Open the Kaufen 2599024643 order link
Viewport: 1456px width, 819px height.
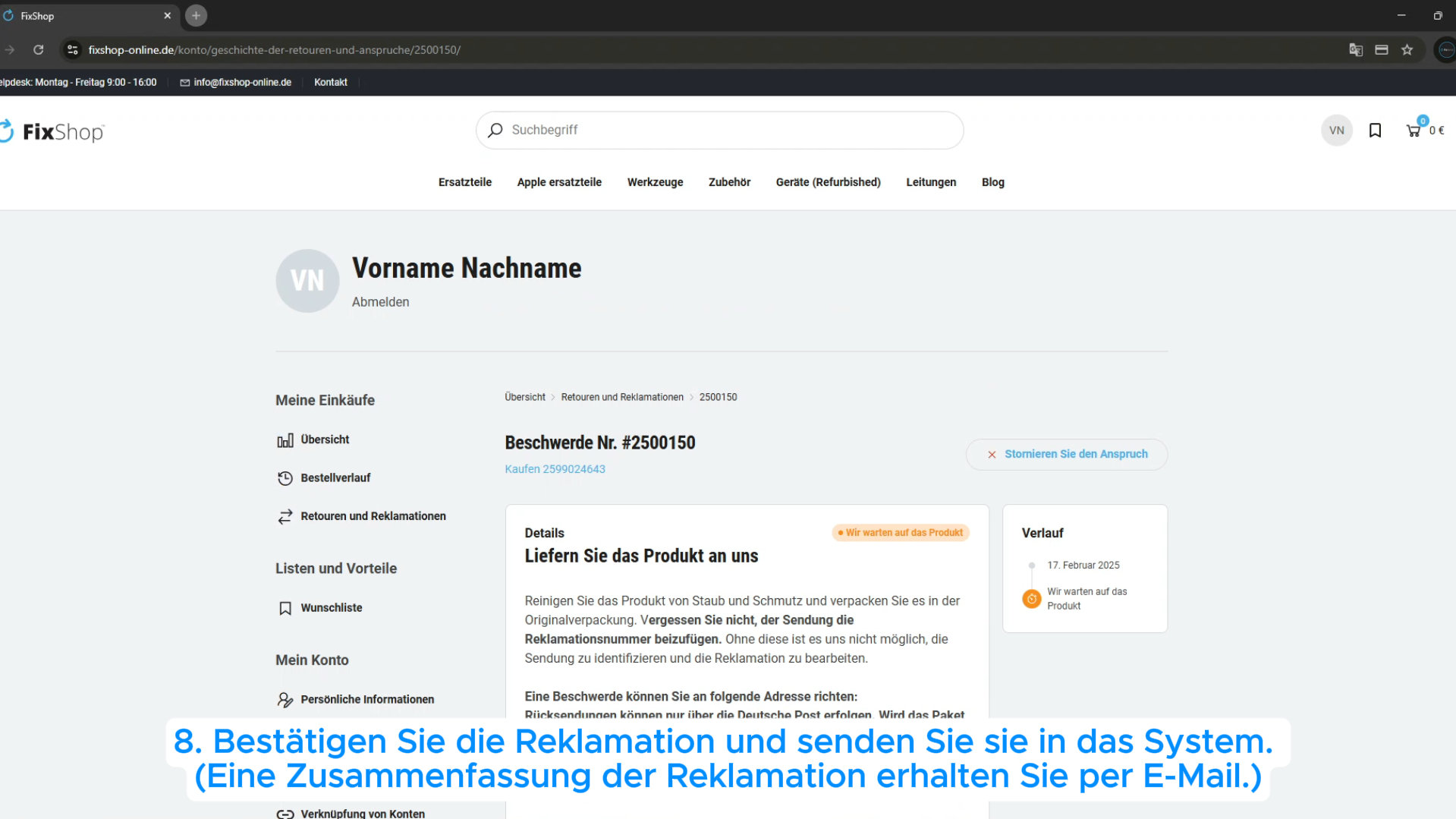click(x=555, y=469)
